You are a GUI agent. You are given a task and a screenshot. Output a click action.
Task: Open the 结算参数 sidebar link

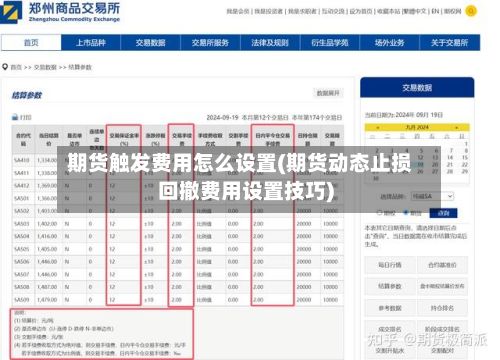pos(390,286)
